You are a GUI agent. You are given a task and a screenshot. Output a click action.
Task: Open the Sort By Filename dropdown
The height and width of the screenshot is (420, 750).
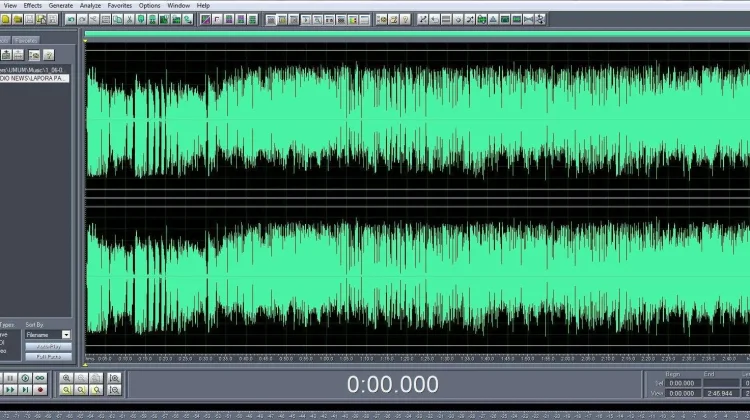pos(48,335)
